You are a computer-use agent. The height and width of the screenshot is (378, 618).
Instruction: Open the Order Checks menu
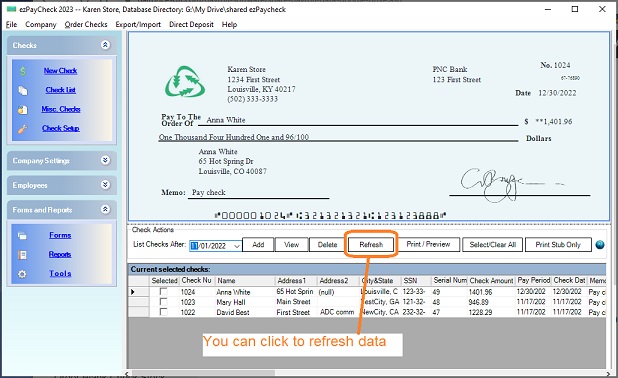pyautogui.click(x=86, y=24)
